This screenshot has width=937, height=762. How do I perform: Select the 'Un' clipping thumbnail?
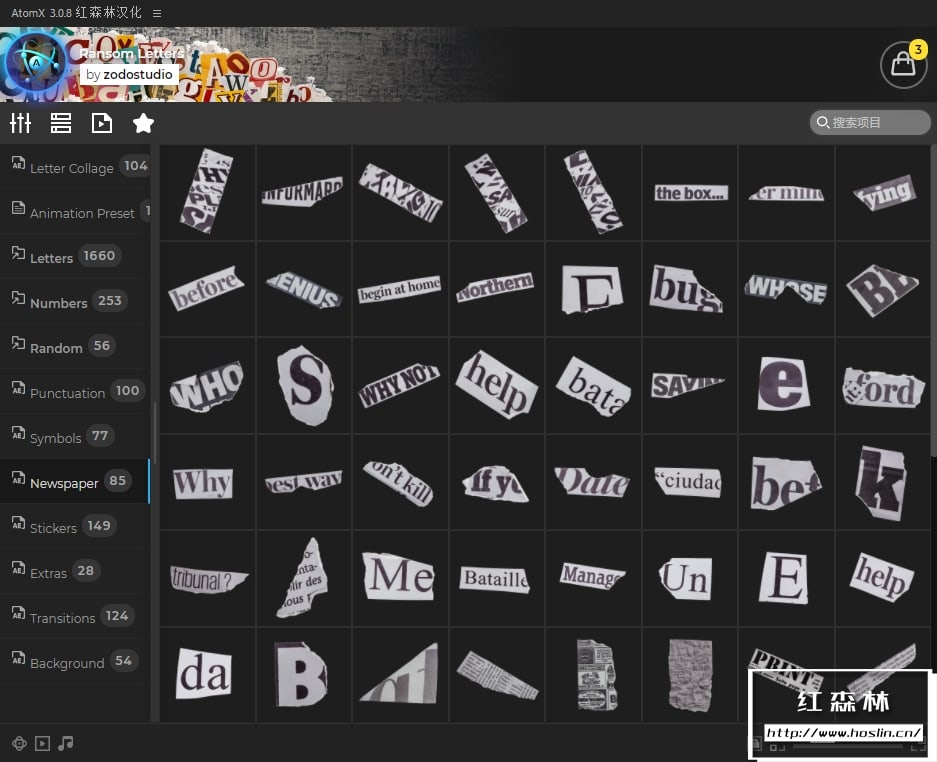click(690, 579)
